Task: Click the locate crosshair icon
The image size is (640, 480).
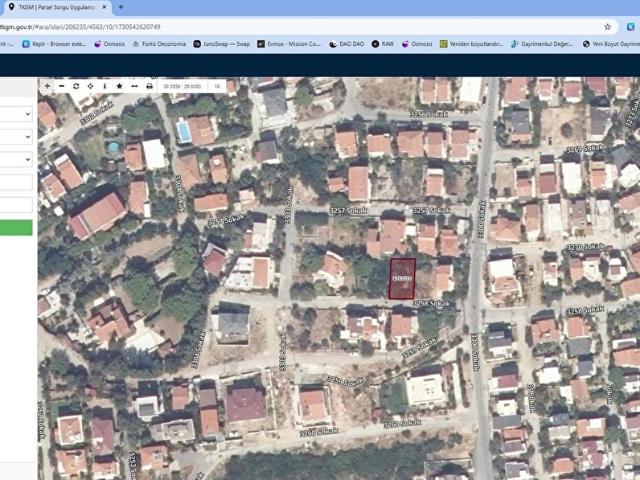Action: click(90, 87)
